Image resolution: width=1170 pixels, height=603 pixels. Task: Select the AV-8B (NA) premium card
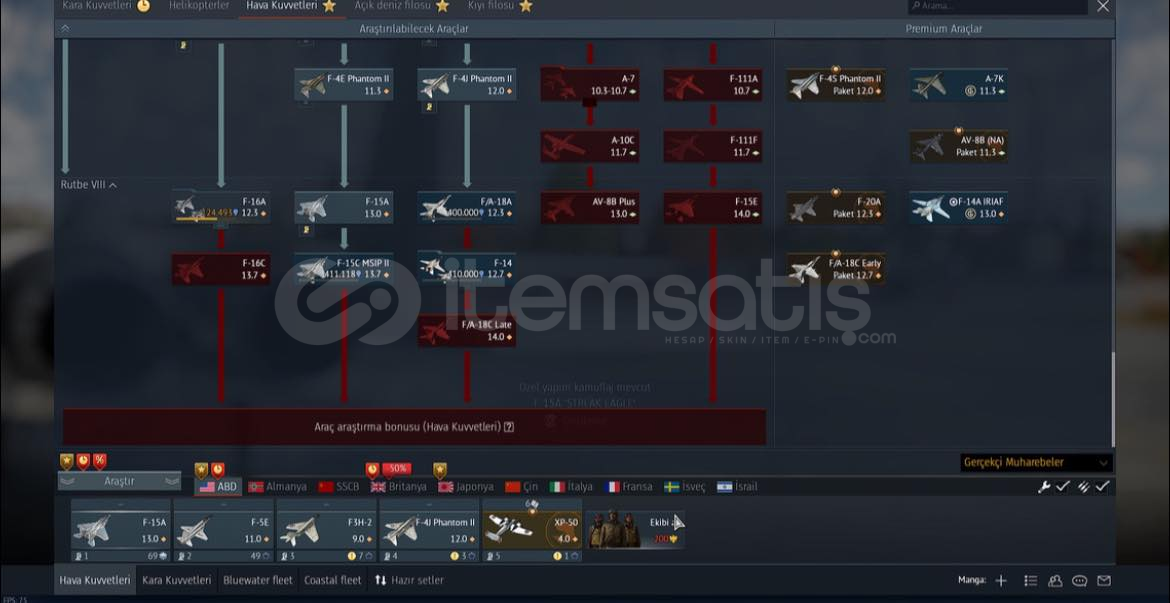[x=959, y=146]
